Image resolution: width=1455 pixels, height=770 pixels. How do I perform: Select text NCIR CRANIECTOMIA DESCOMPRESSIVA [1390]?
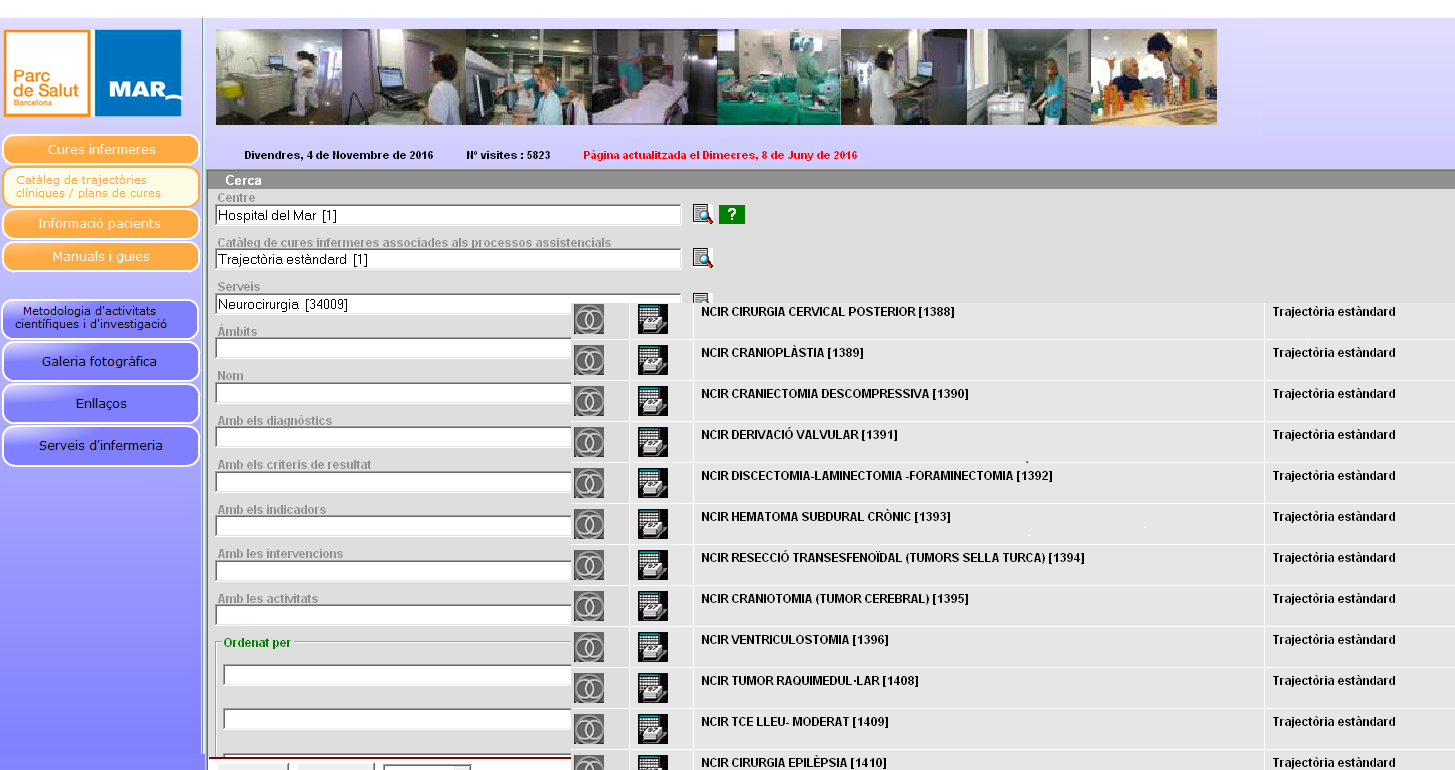835,394
